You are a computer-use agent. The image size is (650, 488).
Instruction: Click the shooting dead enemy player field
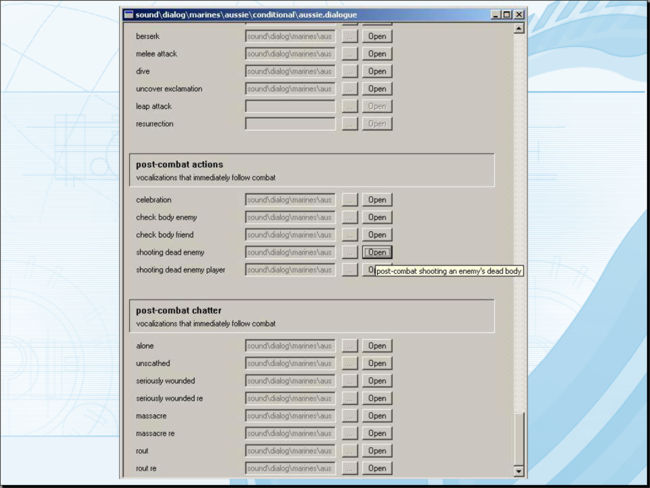tap(290, 270)
